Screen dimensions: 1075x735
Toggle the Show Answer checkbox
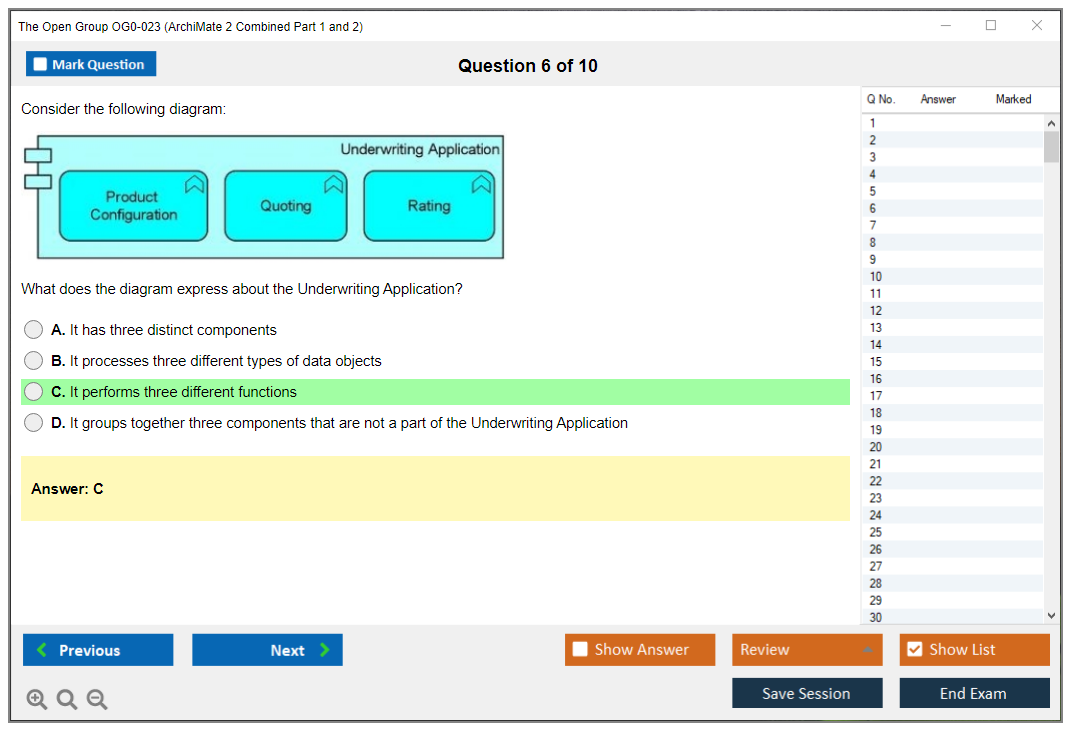click(581, 650)
